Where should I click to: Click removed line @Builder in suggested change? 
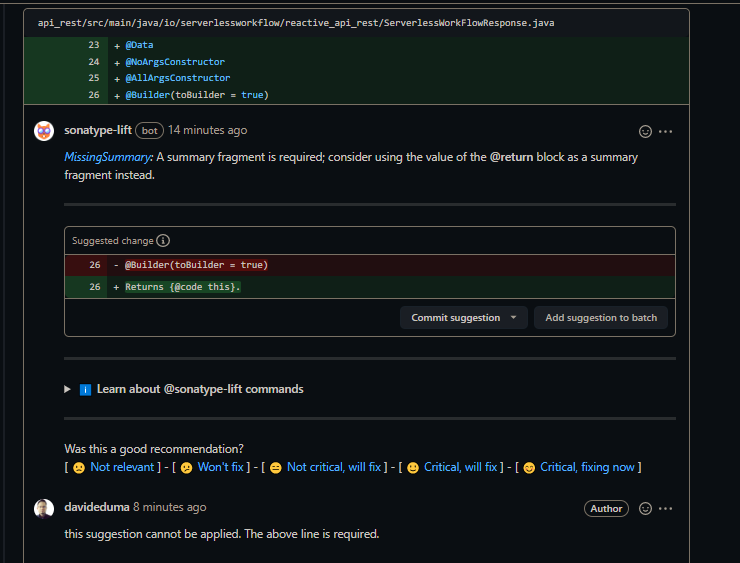click(x=370, y=265)
